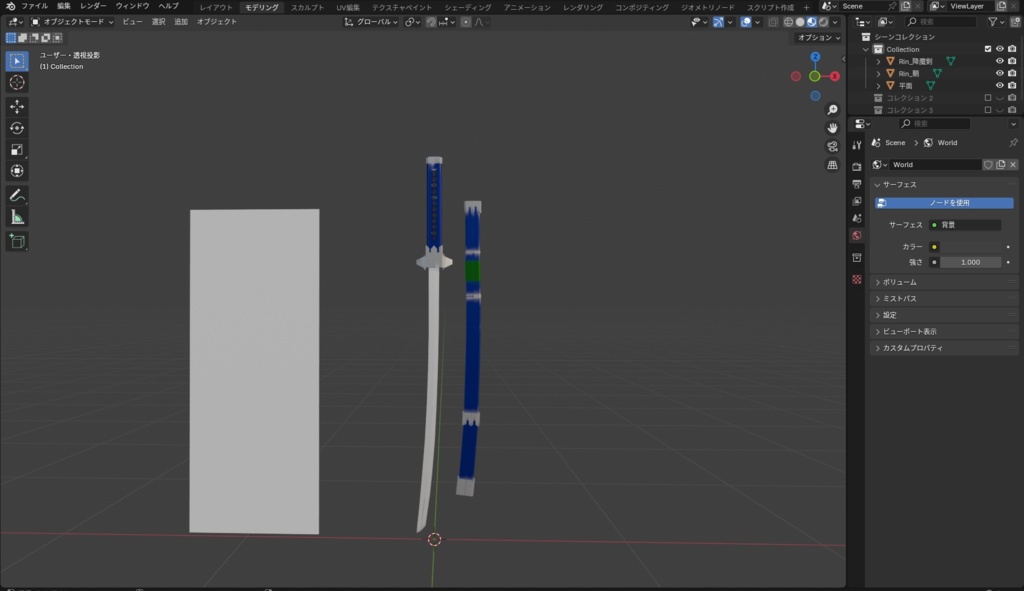Click the new World datablock copy icon

tap(1000, 165)
